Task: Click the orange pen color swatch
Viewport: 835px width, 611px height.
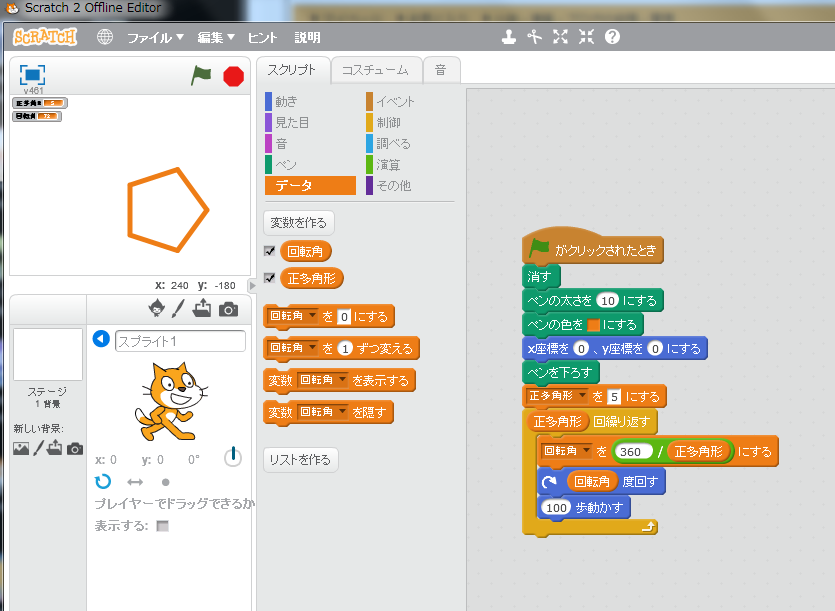Action: pos(593,325)
